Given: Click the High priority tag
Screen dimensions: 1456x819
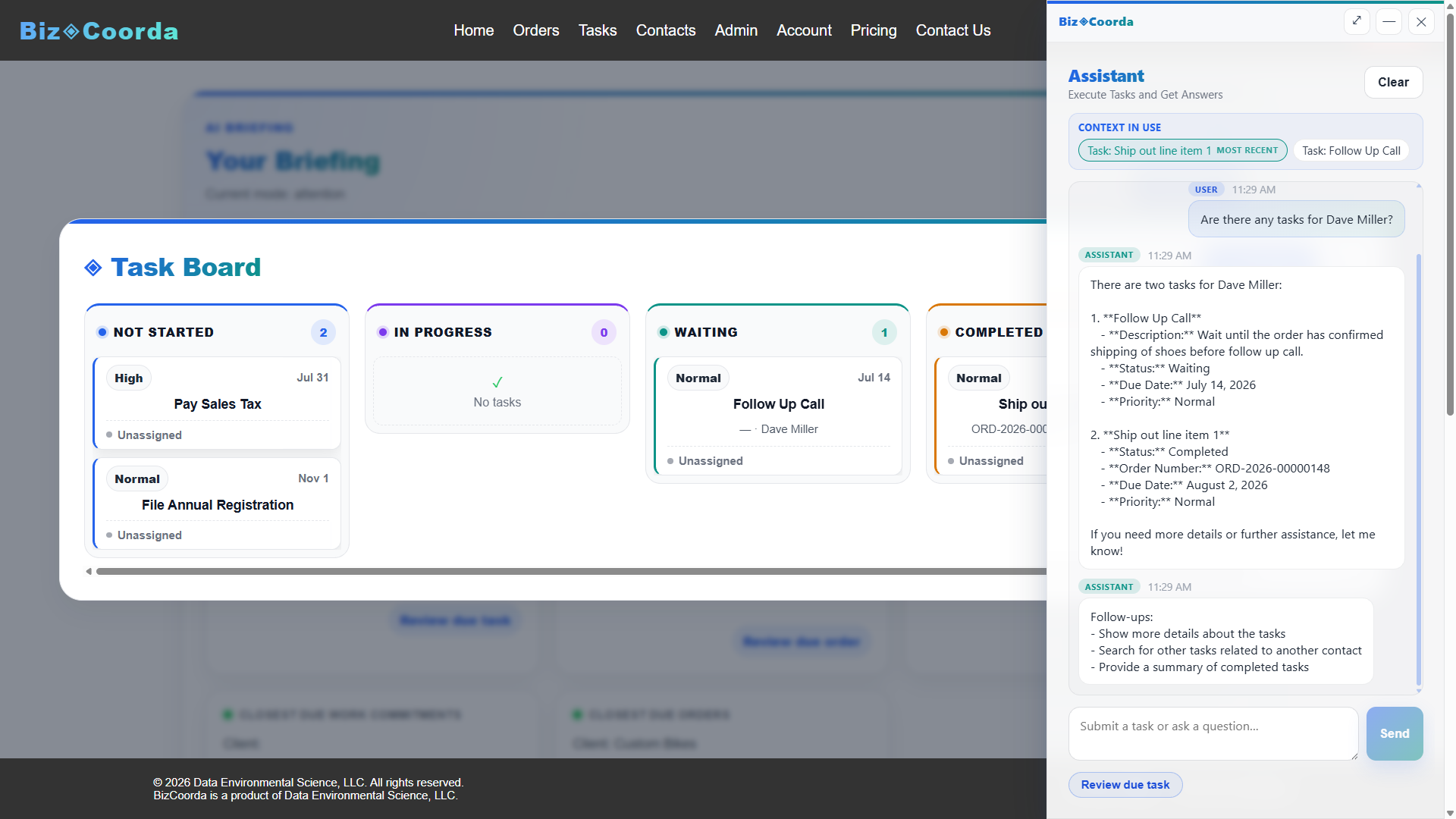Looking at the screenshot, I should (129, 378).
